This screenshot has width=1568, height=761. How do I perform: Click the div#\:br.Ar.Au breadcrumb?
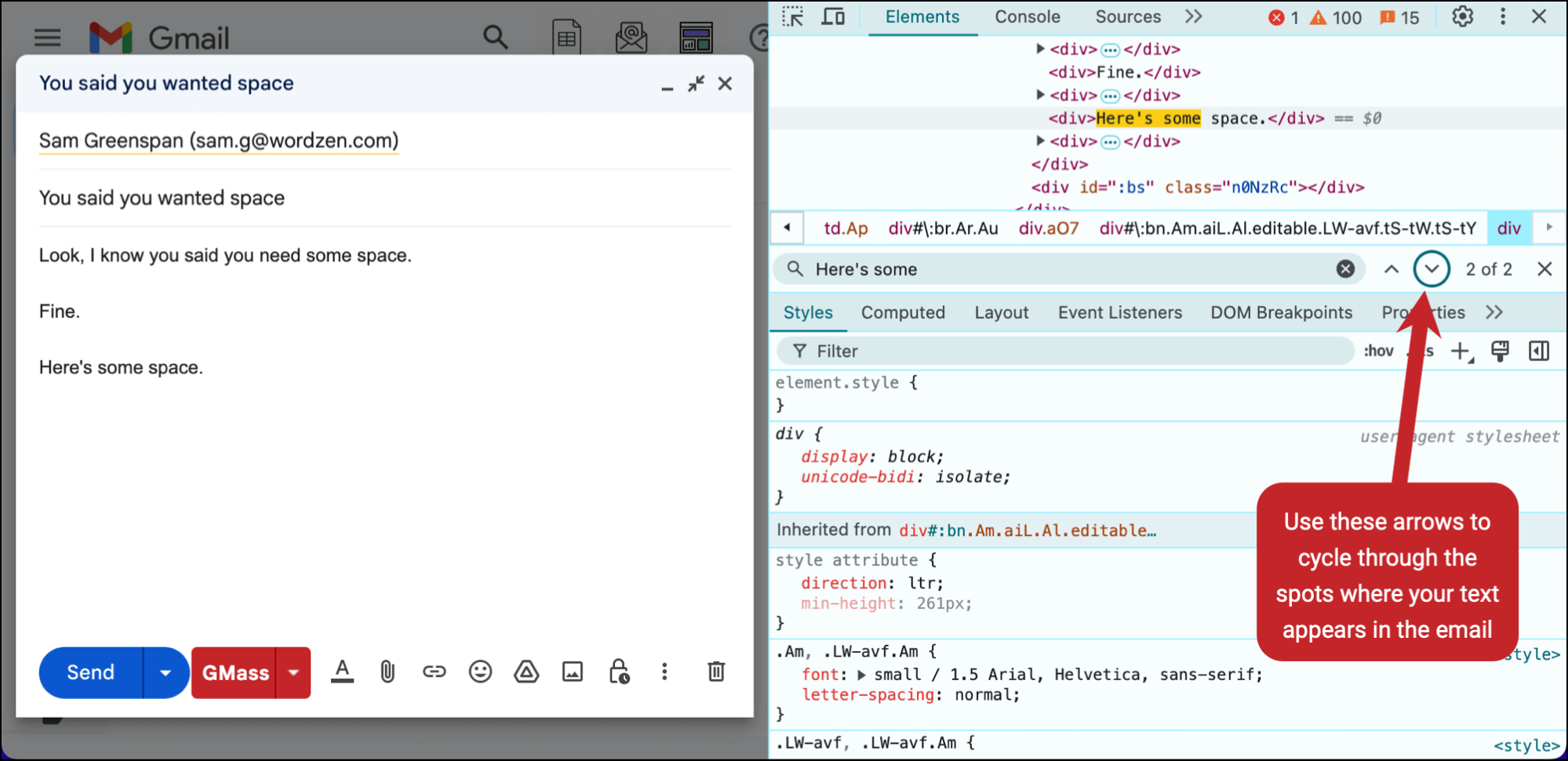(x=943, y=228)
